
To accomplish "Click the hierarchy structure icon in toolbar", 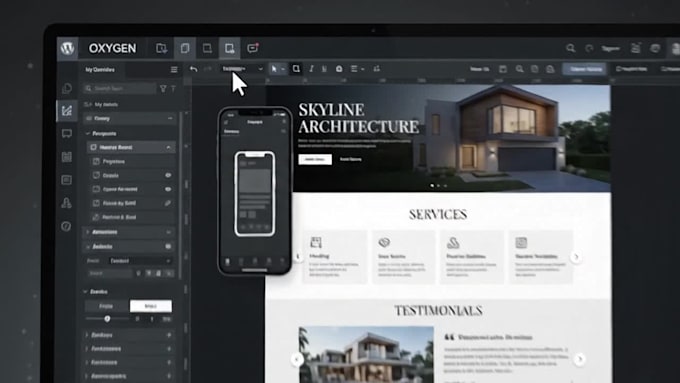I will tap(376, 69).
